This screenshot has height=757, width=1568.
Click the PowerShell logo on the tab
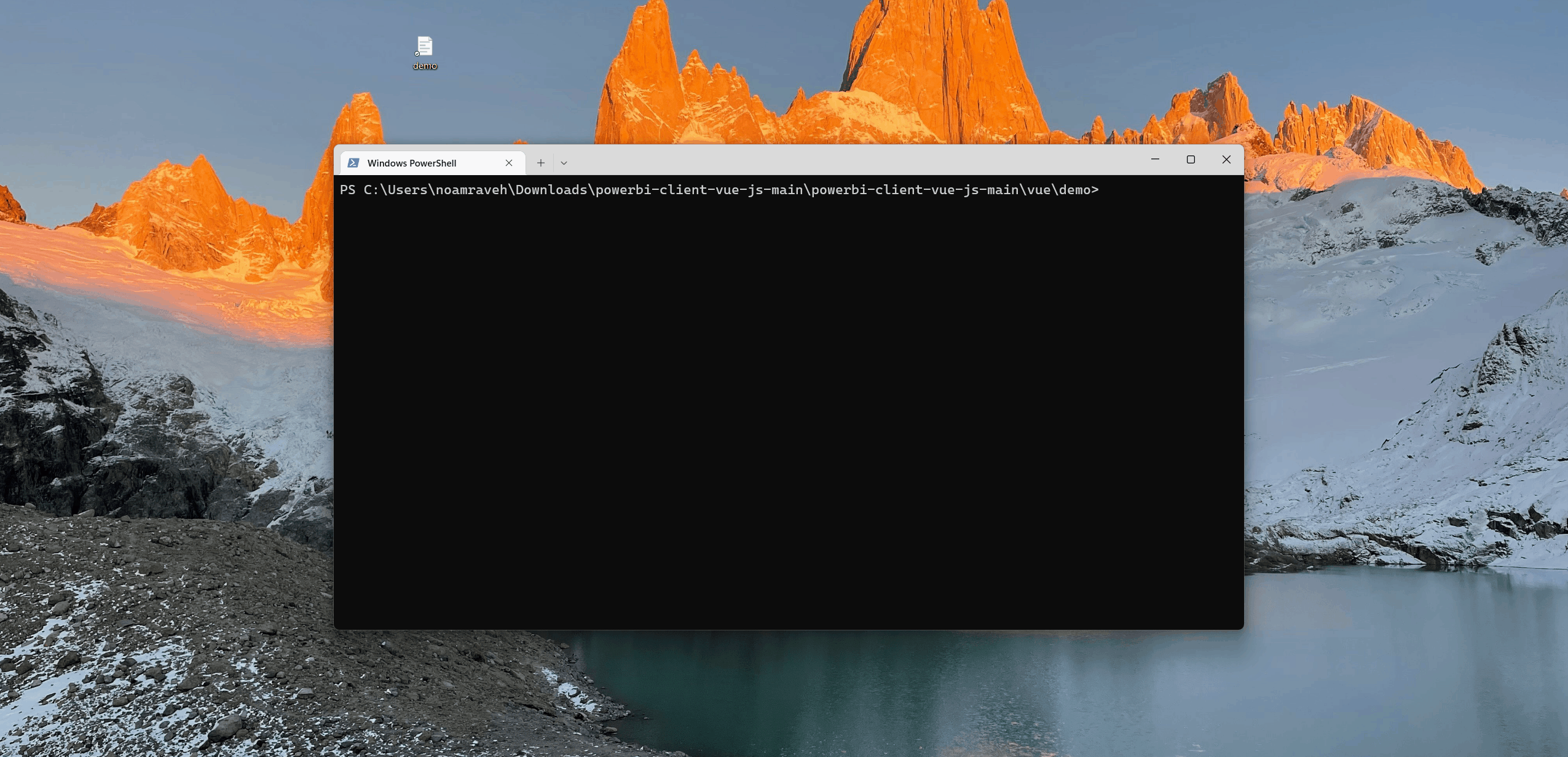[354, 162]
